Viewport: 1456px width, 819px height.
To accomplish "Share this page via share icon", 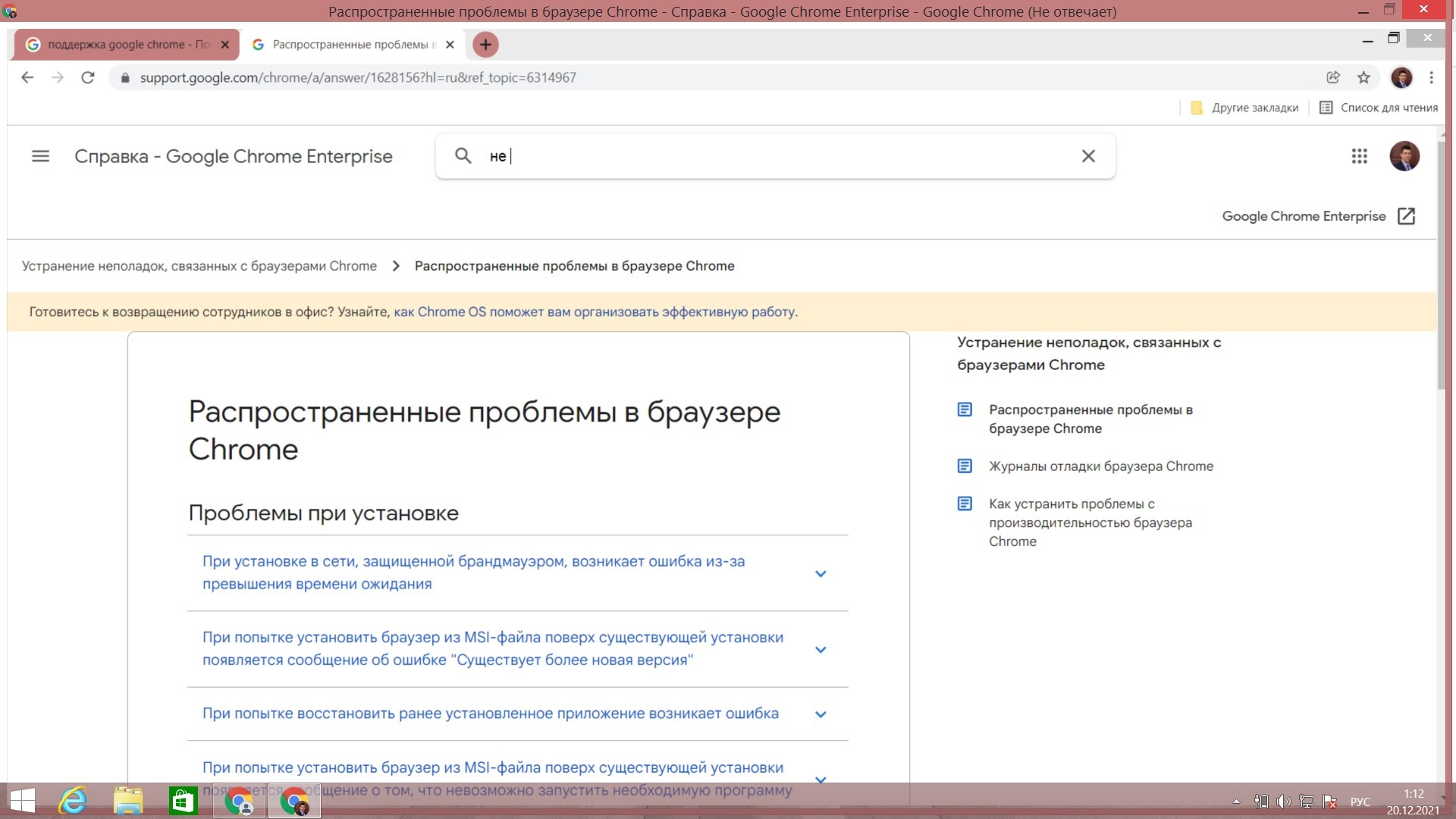I will [1332, 77].
